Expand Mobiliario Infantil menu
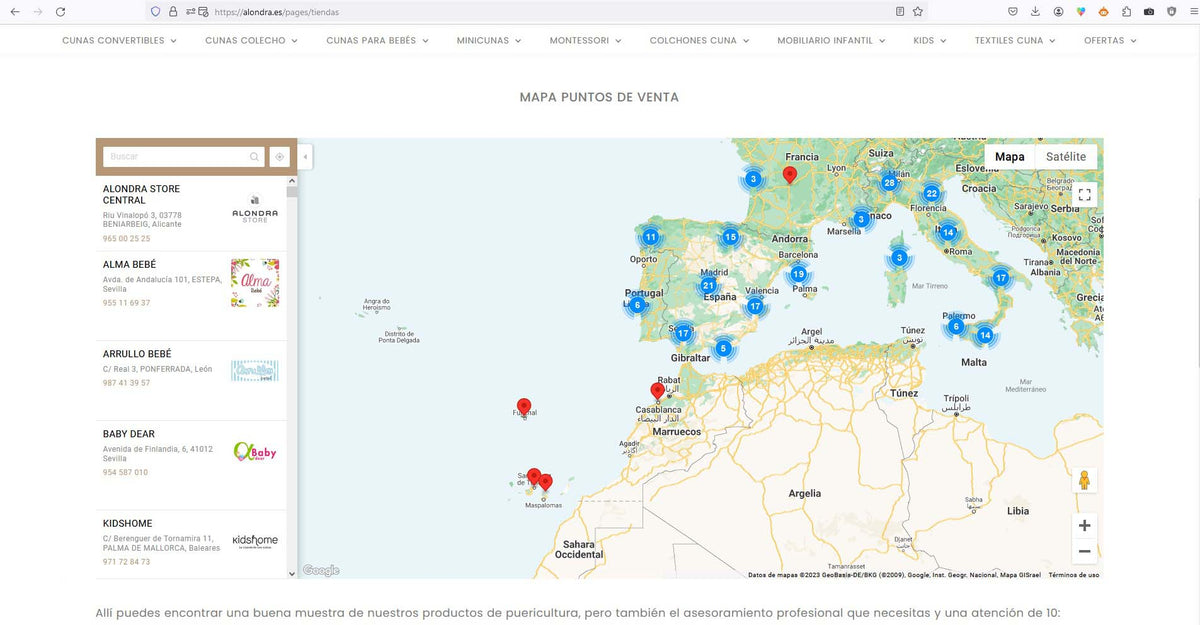This screenshot has height=625, width=1200. click(831, 41)
